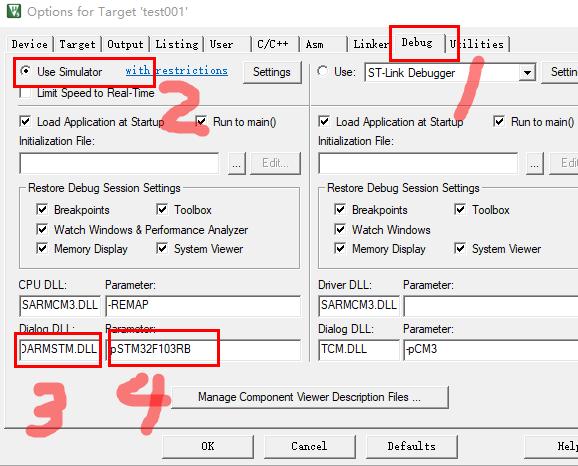Open the Device tab

(x=29, y=44)
